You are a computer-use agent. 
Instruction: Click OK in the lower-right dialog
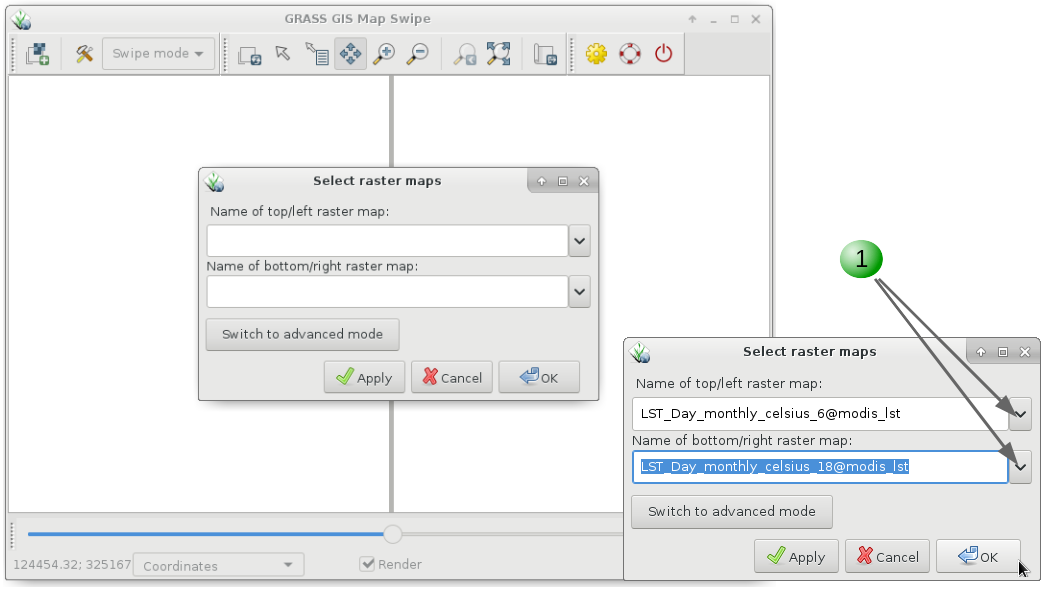click(978, 557)
